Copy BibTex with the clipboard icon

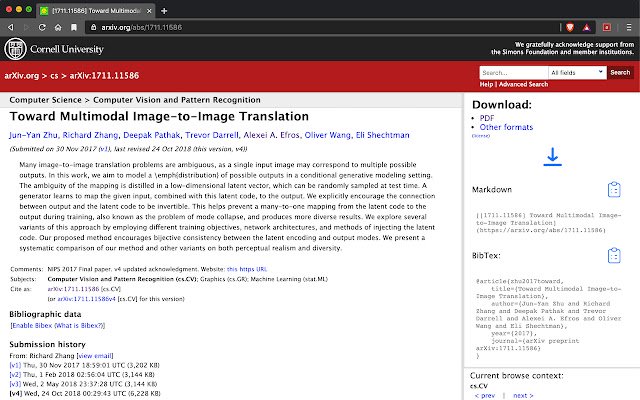(x=614, y=256)
